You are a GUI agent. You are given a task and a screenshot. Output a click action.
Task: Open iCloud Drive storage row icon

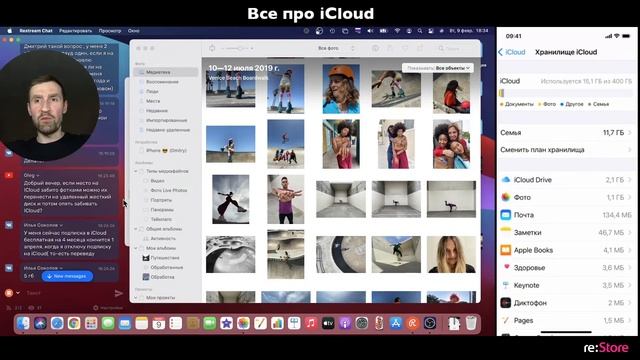506,180
